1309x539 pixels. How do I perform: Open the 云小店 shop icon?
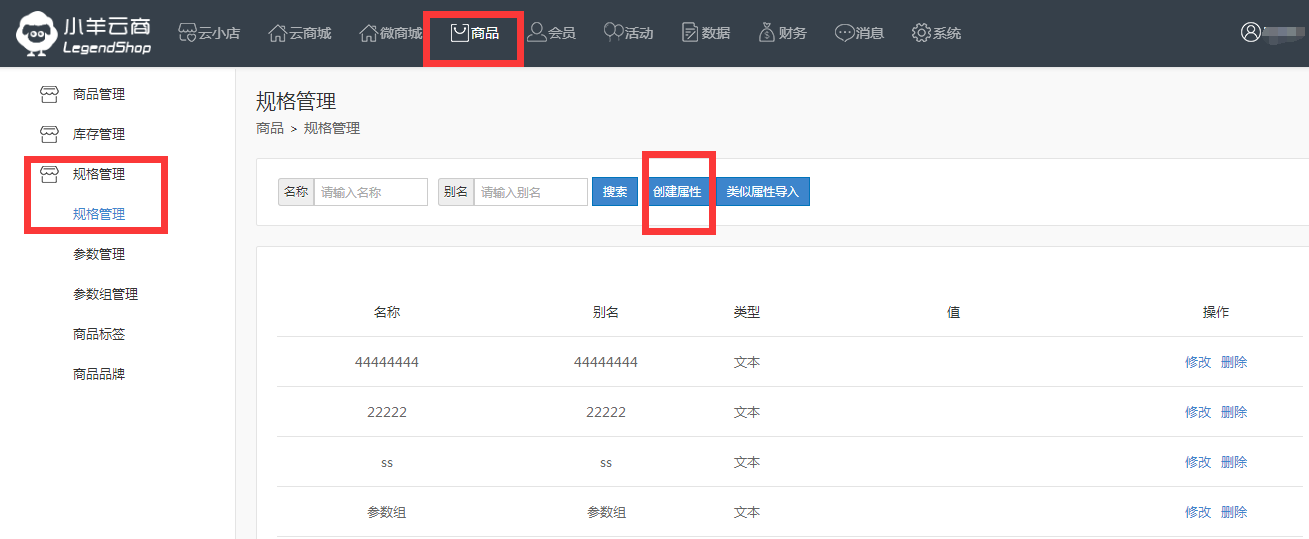coord(187,33)
